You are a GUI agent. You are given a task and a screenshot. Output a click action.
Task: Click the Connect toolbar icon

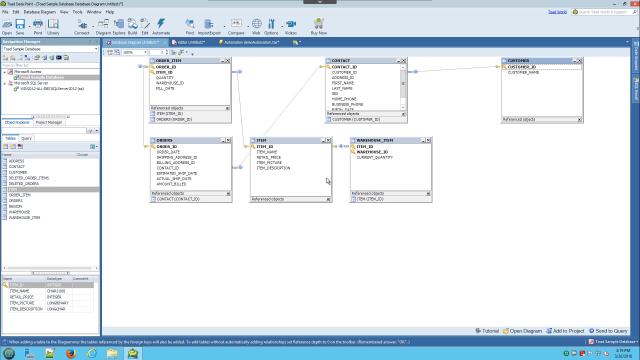(82, 27)
